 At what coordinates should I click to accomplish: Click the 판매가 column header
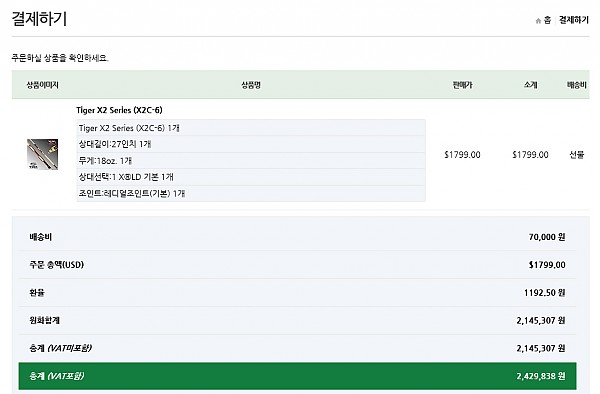[462, 85]
